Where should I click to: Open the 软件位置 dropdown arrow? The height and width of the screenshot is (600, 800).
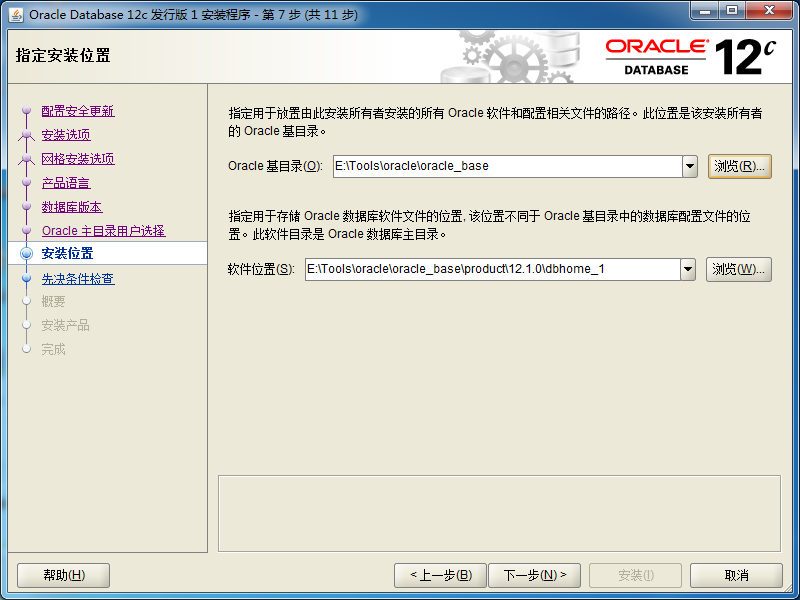coord(688,269)
